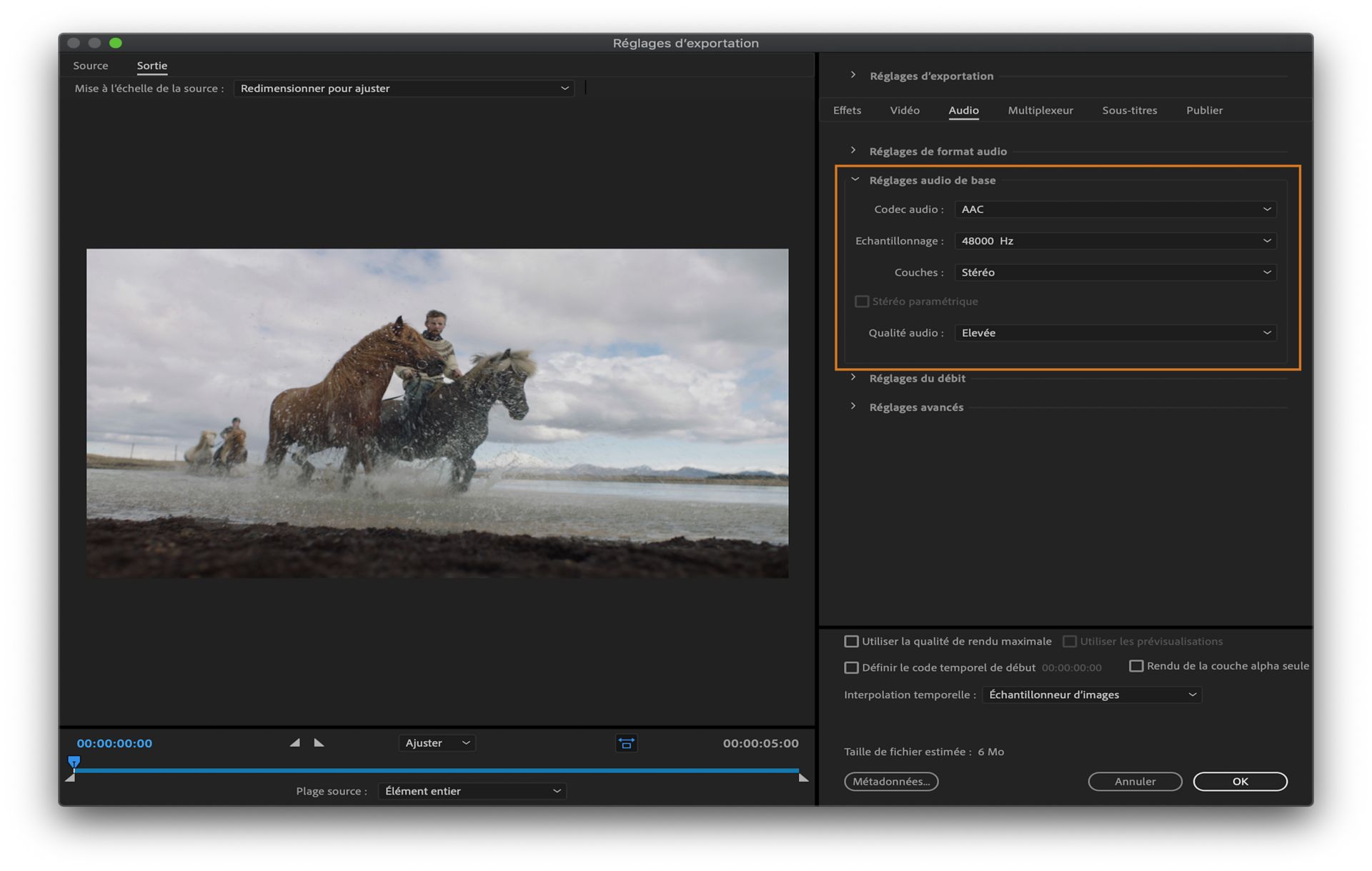
Task: Check Définir le code temporel de début
Action: coord(851,667)
